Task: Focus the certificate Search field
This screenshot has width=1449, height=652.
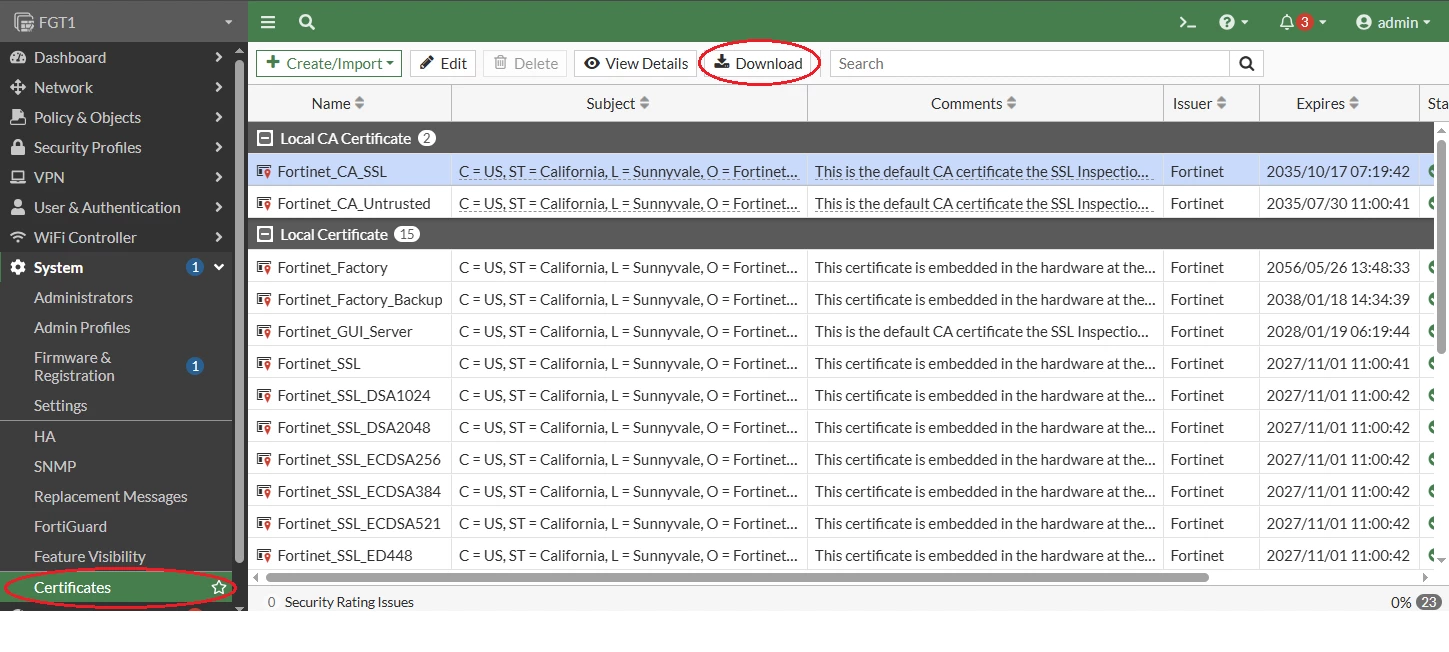Action: pos(1029,63)
